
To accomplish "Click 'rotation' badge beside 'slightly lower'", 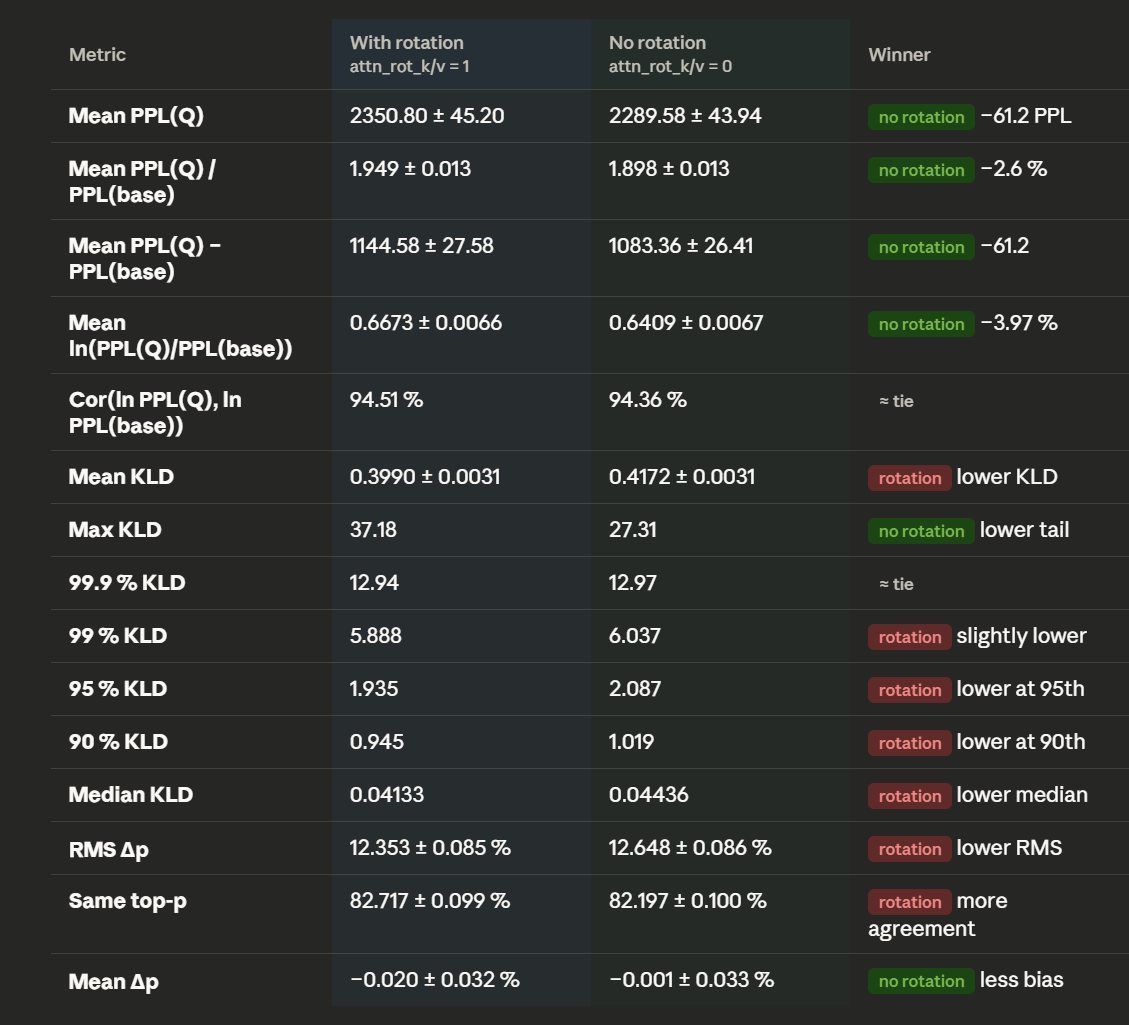I will [x=909, y=637].
